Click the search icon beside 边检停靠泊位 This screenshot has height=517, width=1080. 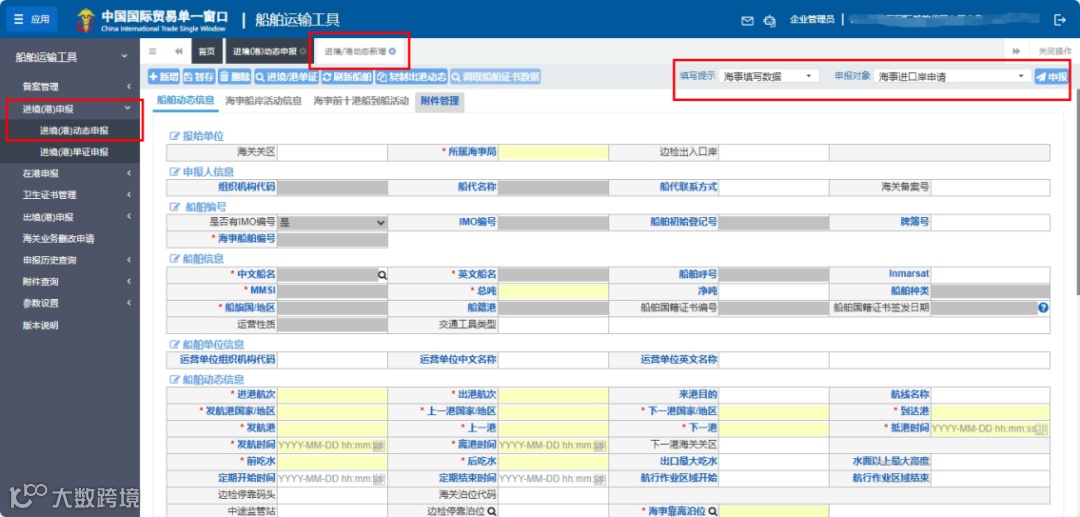coord(493,511)
